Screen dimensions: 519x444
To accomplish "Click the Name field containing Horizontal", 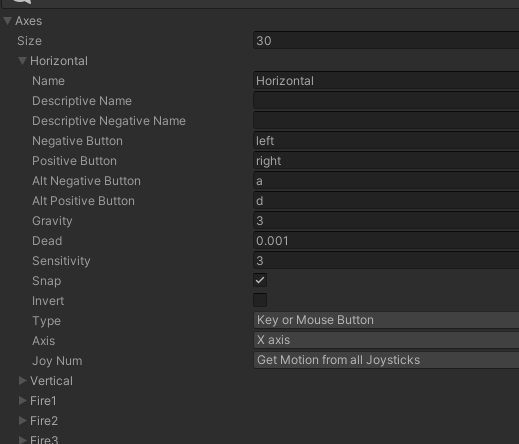I will point(386,81).
